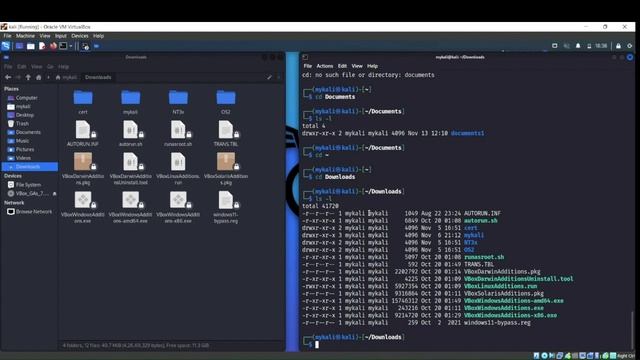
Task: Click the muted volume tray icon
Action: point(567,46)
